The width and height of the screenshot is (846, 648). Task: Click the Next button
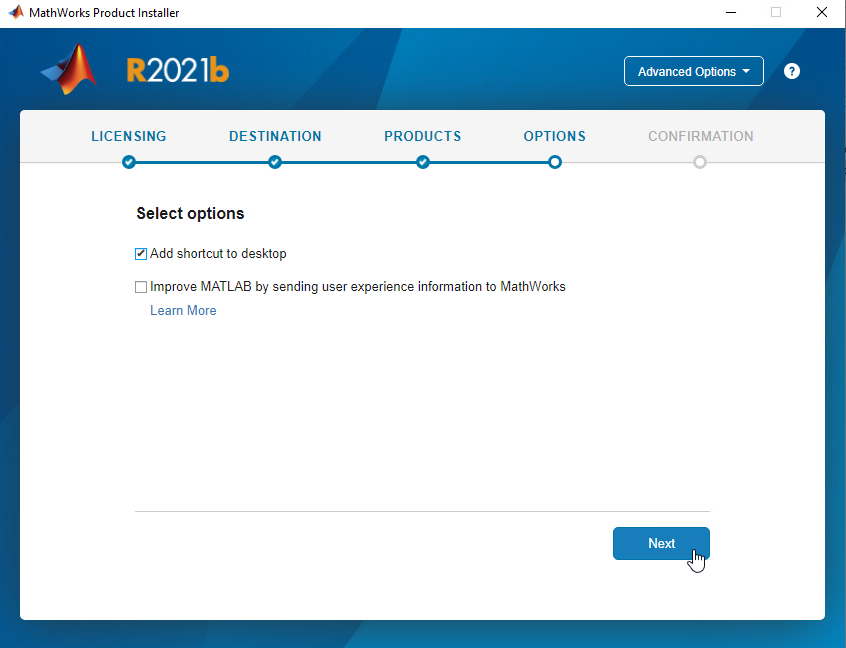pyautogui.click(x=661, y=543)
